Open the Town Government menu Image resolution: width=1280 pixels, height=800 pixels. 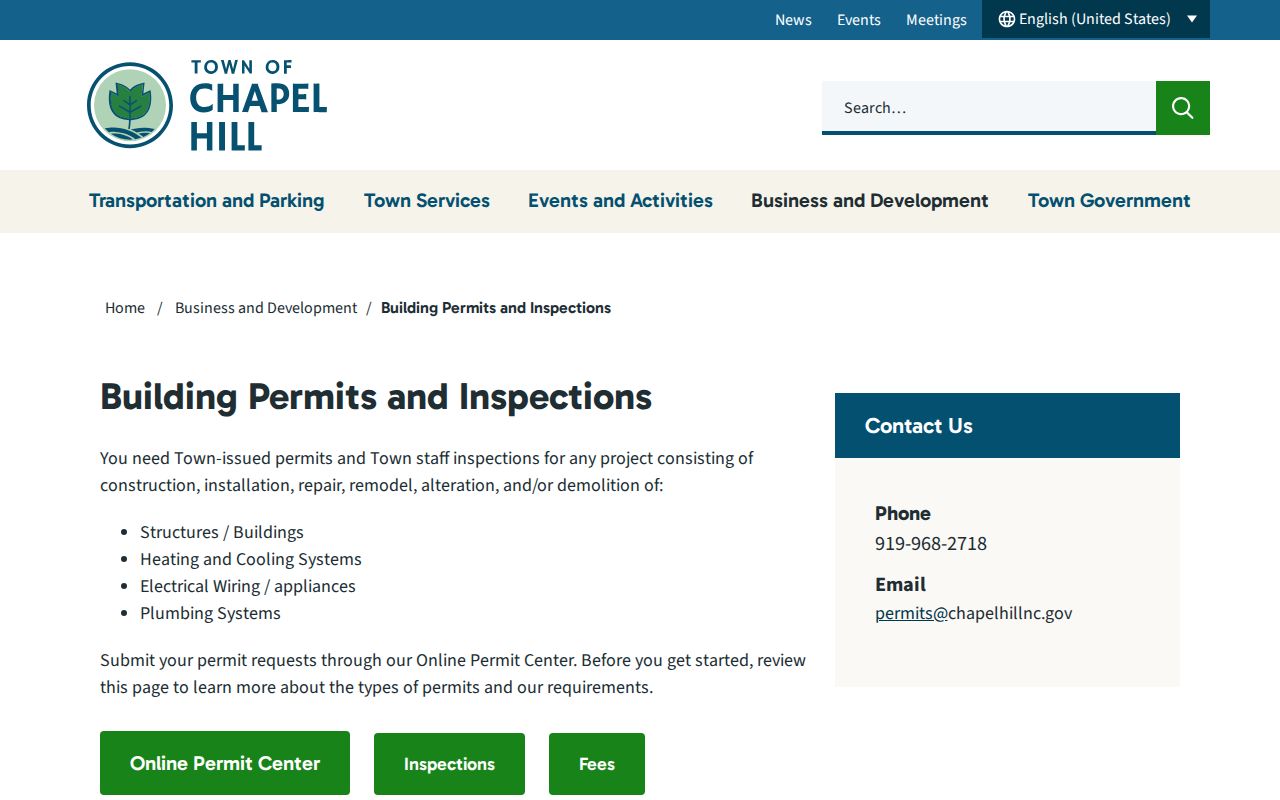(1109, 201)
